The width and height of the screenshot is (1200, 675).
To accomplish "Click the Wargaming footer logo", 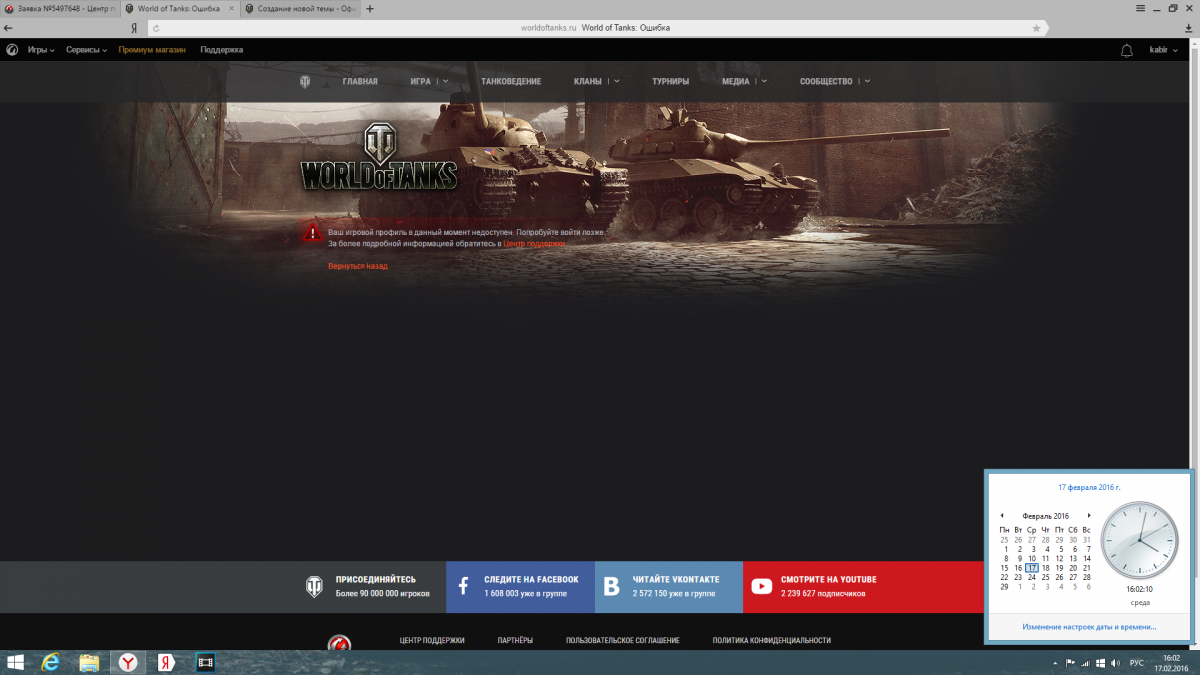I will pos(340,642).
